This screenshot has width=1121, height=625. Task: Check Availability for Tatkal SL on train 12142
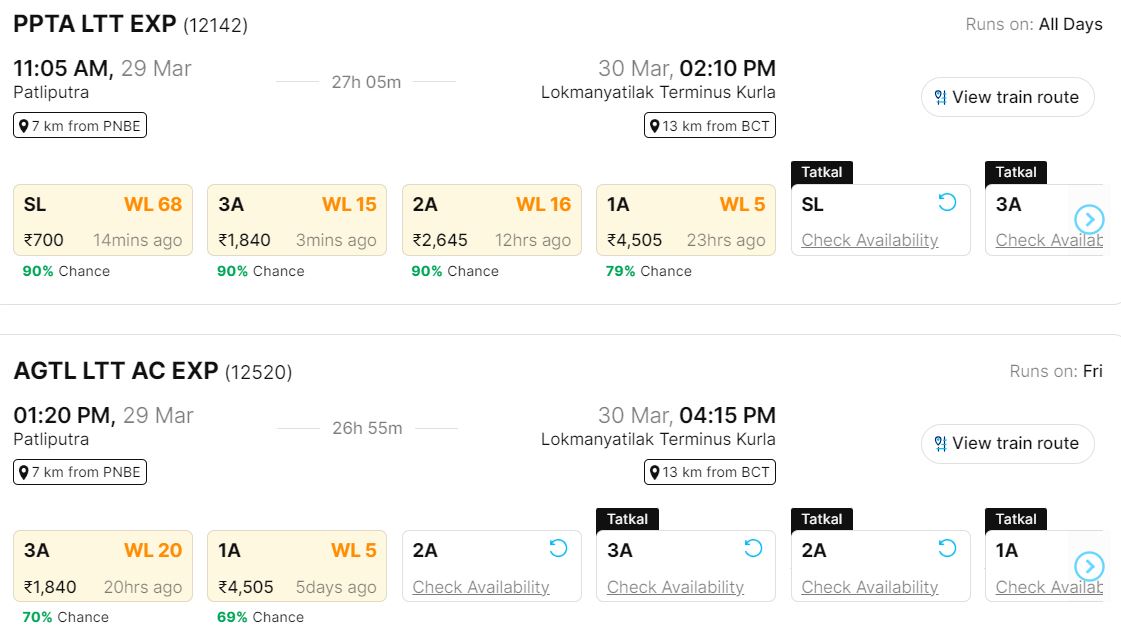tap(869, 240)
